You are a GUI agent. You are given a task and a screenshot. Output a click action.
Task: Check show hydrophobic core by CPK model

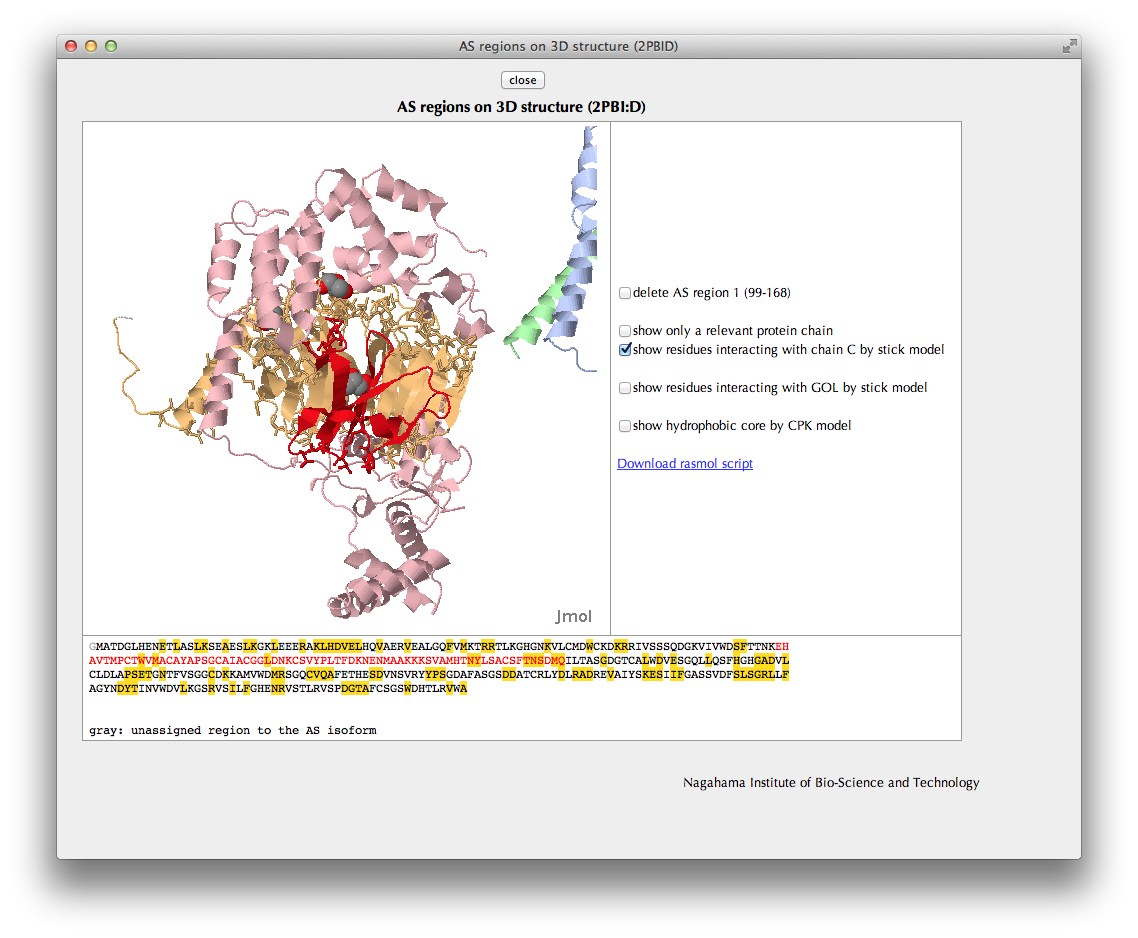point(625,426)
